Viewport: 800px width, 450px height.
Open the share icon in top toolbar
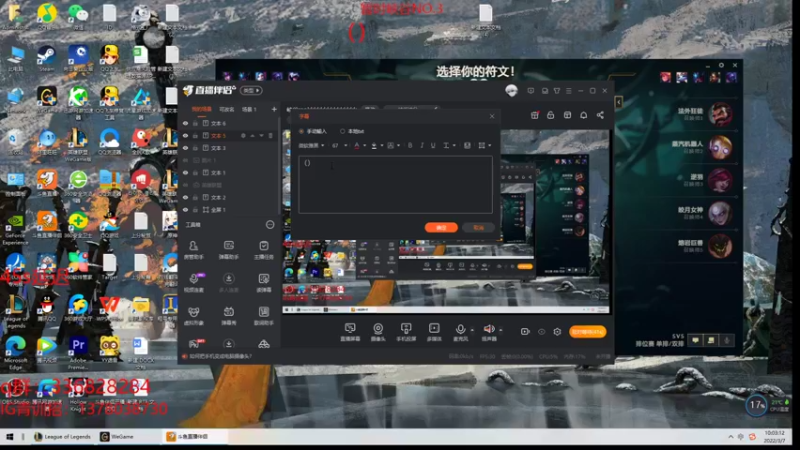[x=601, y=115]
